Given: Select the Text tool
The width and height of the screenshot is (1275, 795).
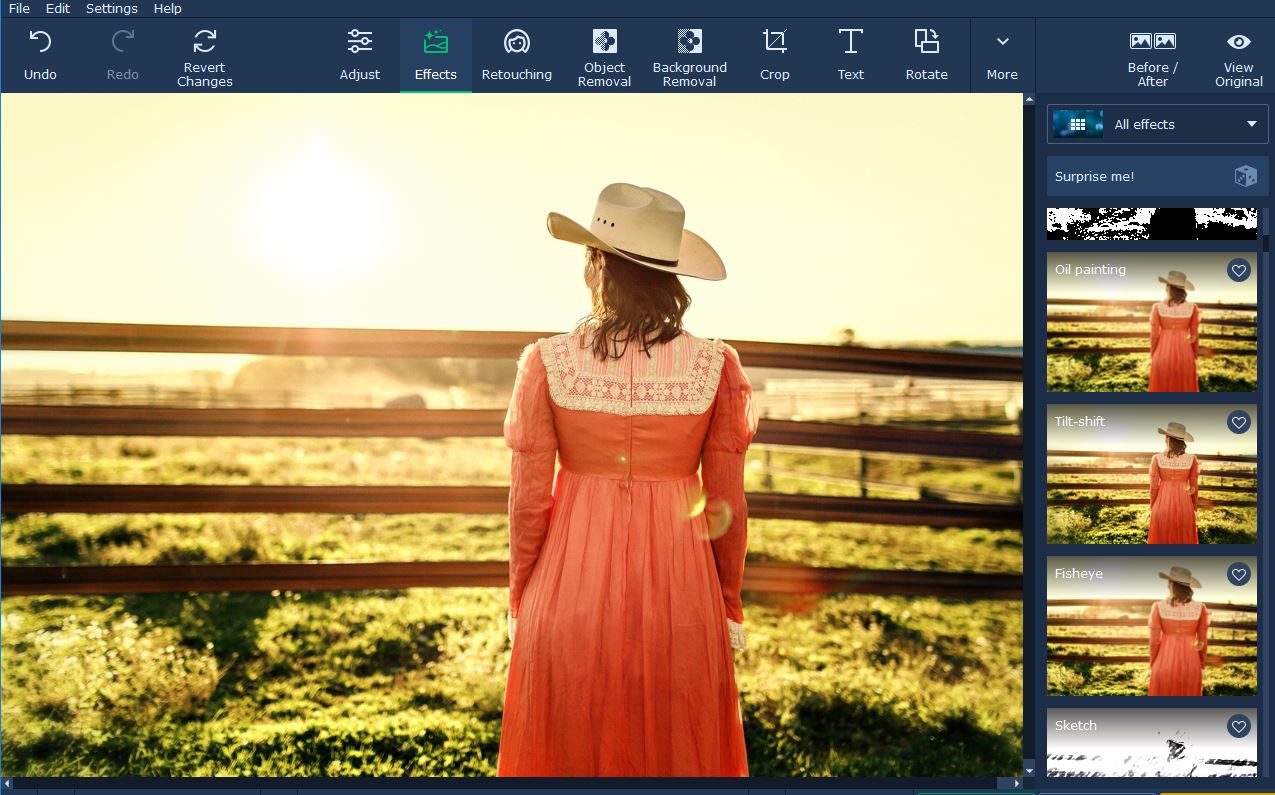Looking at the screenshot, I should [x=850, y=55].
